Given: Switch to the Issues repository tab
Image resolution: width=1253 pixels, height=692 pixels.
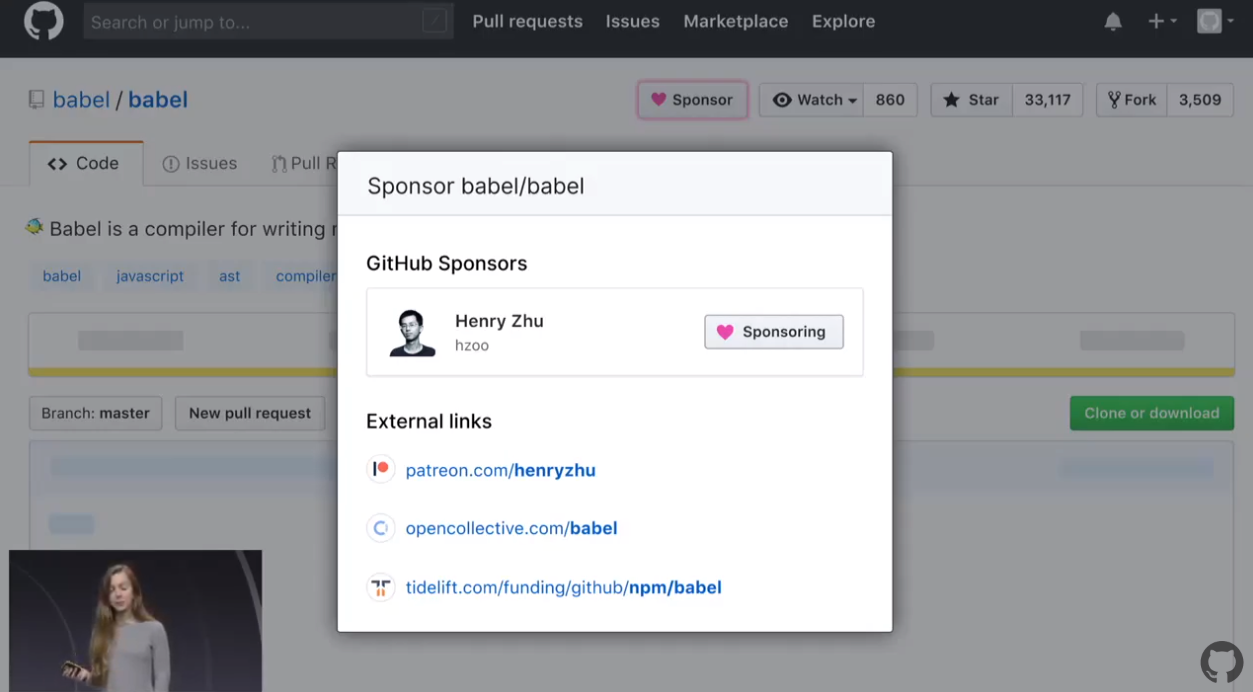Looking at the screenshot, I should click(200, 164).
